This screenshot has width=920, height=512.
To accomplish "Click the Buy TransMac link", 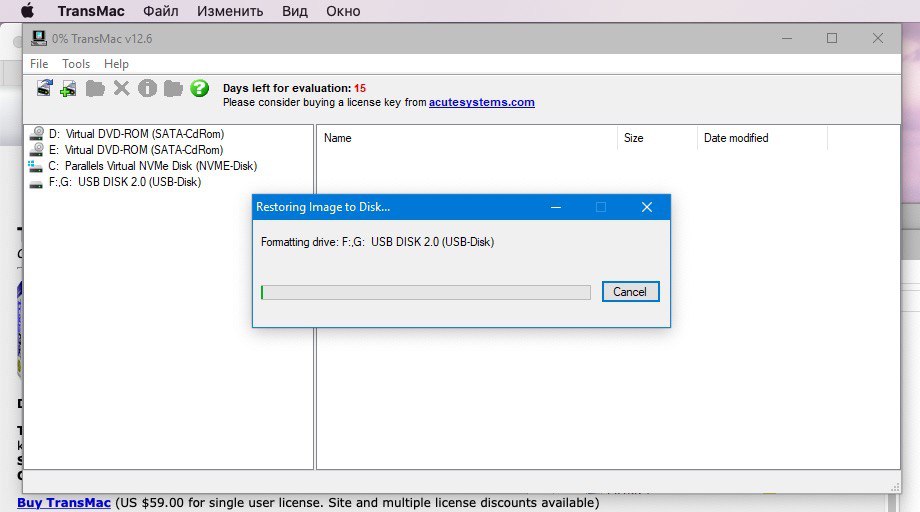I will [x=64, y=503].
